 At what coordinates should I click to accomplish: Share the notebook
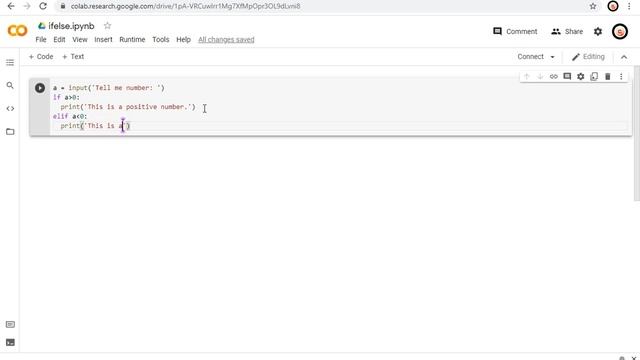coord(567,31)
